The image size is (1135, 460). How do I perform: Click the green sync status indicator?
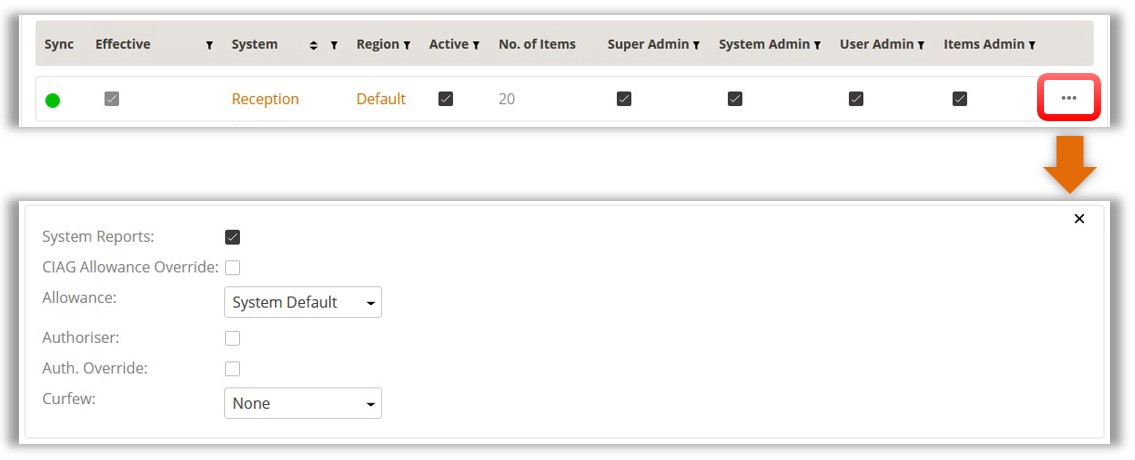coord(53,100)
